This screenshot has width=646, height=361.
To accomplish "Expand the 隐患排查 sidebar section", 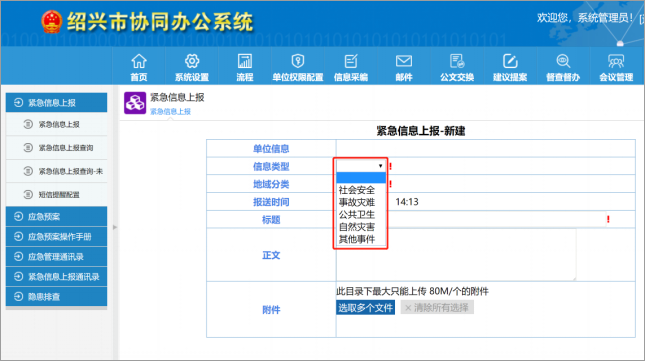I will pyautogui.click(x=56, y=296).
